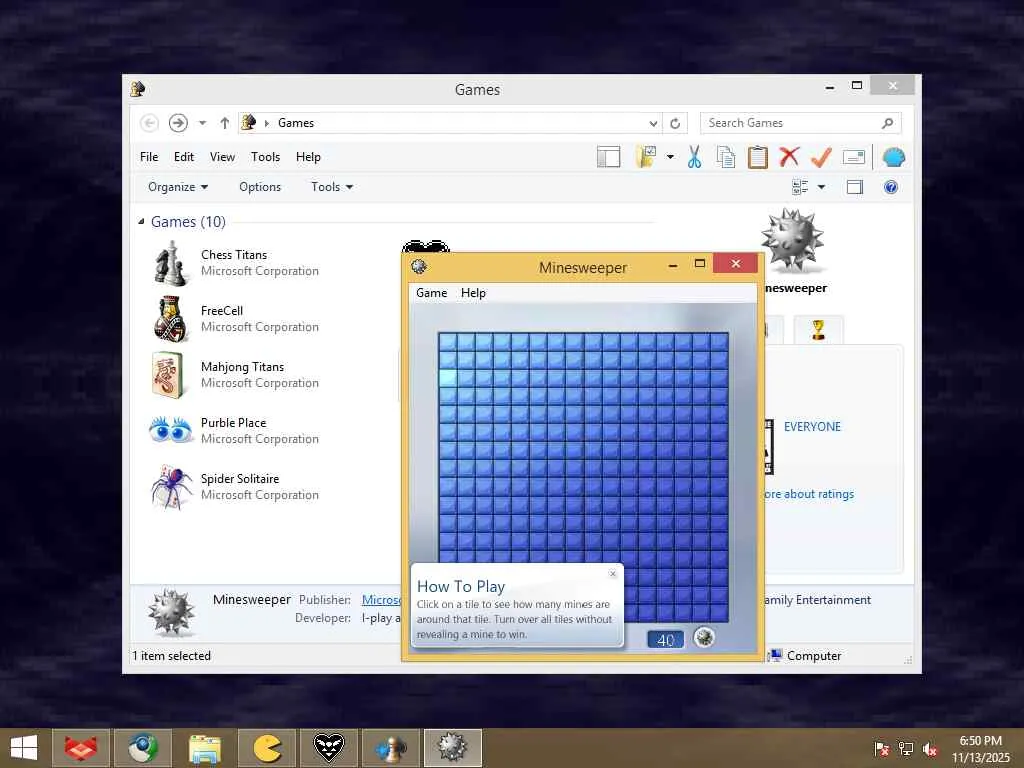1024x768 pixels.
Task: Click the envelope E-mail icon in toolbar
Action: [854, 157]
